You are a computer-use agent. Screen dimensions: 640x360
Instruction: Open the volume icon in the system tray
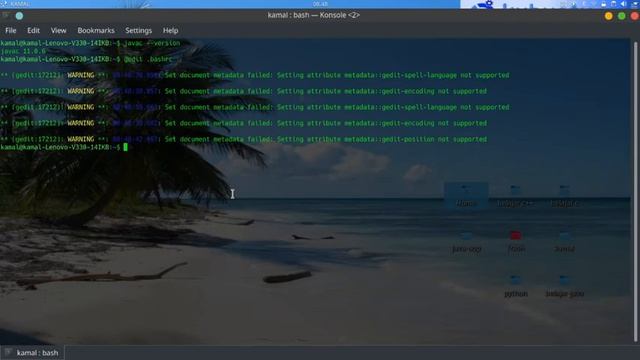pos(623,4)
